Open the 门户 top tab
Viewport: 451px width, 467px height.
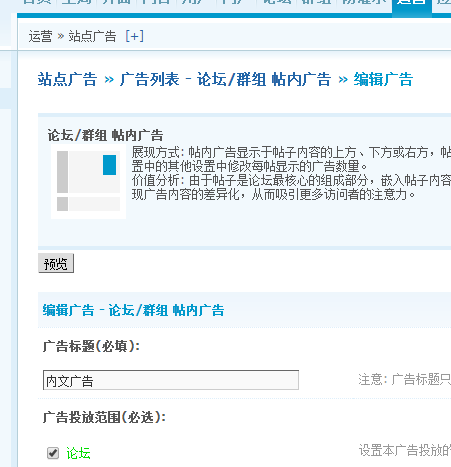point(236,3)
